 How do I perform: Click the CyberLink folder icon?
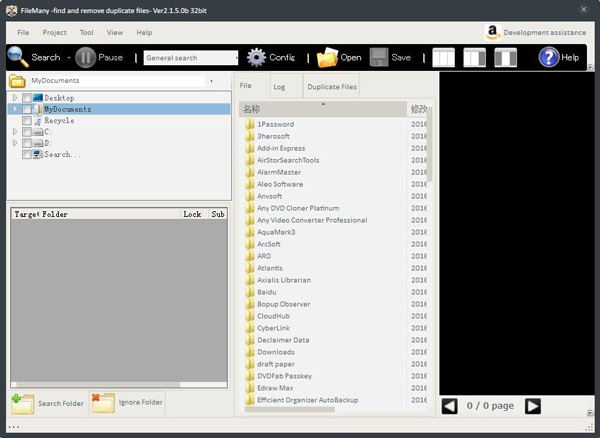pyautogui.click(x=249, y=328)
